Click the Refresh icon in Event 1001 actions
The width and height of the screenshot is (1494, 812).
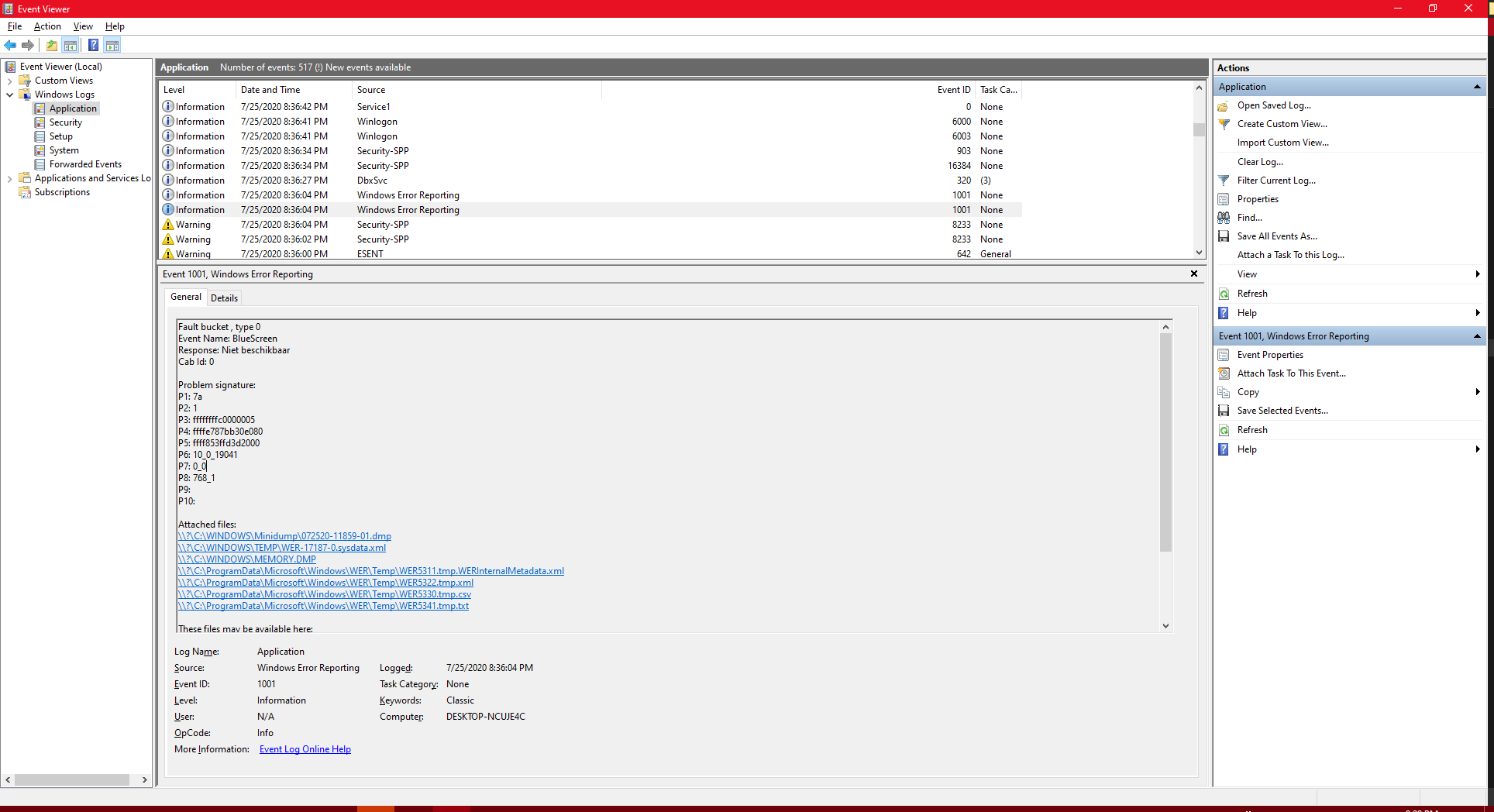(1224, 430)
